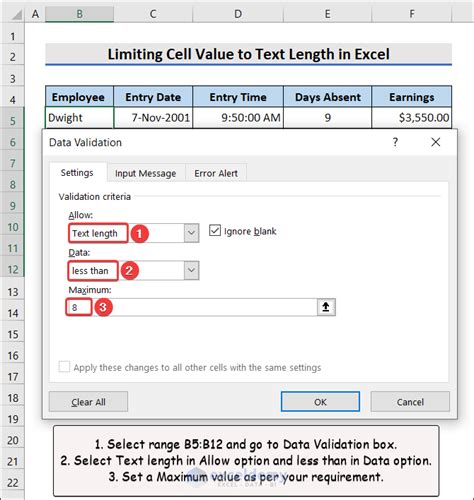Click the cell with 9:50:00 AM

coord(238,117)
